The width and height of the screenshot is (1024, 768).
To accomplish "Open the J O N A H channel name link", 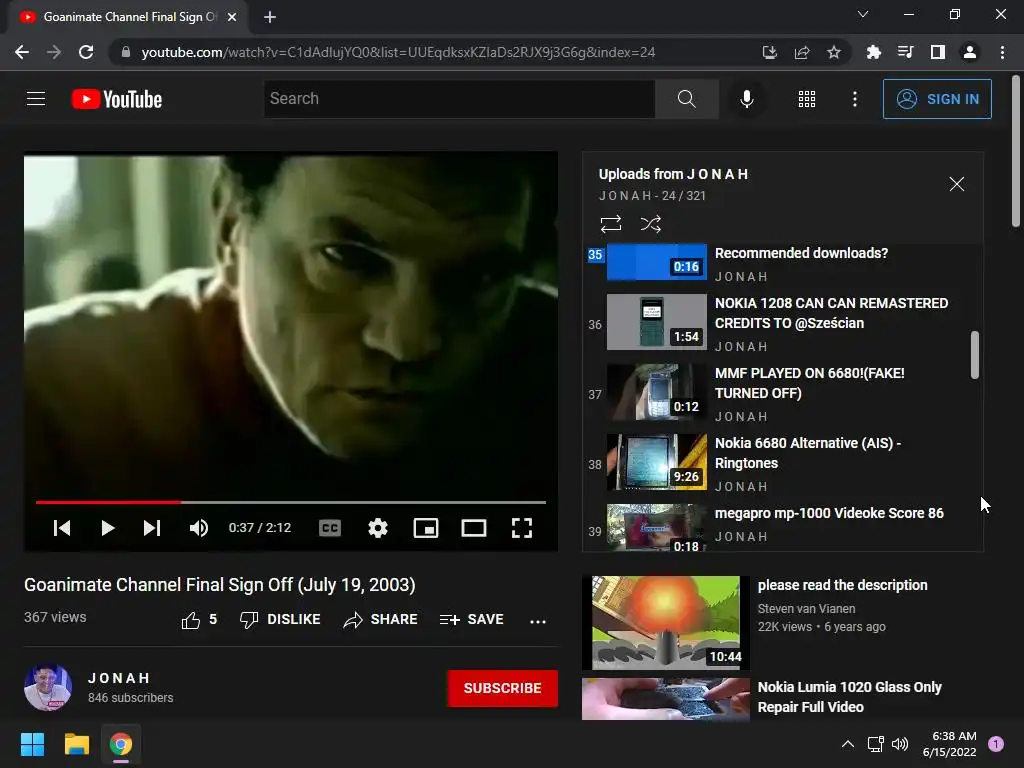I will [119, 678].
